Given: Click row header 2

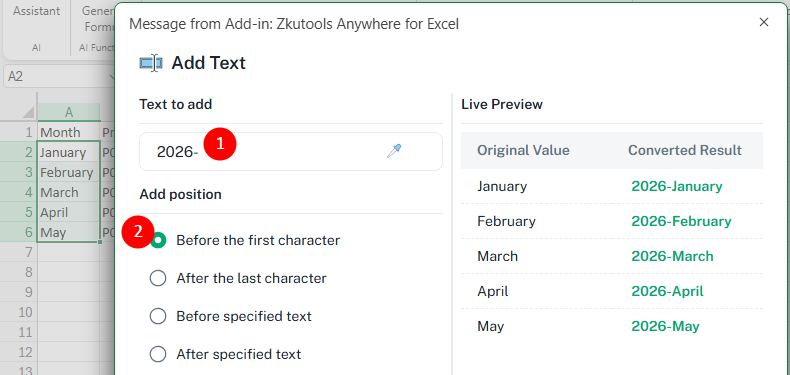Looking at the screenshot, I should (x=19, y=152).
